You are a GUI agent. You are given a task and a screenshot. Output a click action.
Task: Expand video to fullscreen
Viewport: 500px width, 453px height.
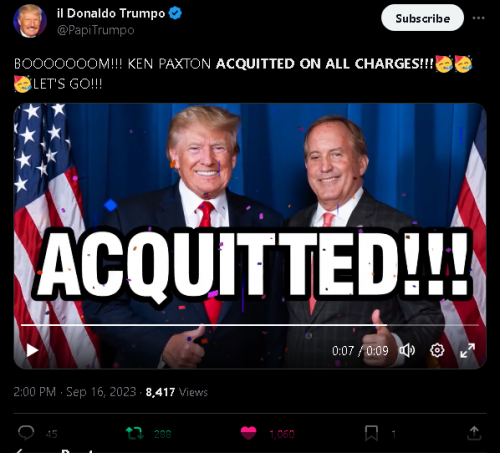pyautogui.click(x=467, y=350)
